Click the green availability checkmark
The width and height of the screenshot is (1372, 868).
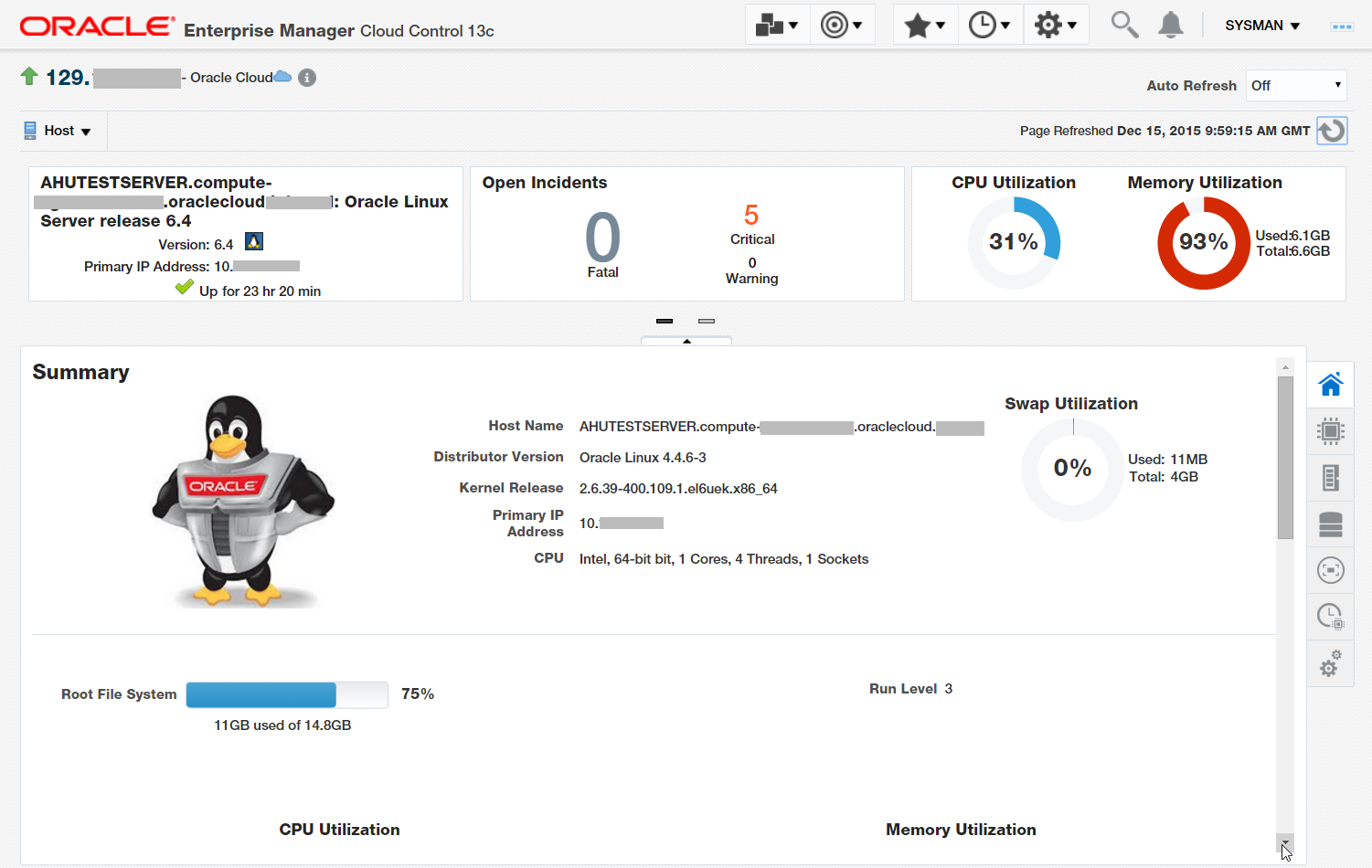point(185,288)
